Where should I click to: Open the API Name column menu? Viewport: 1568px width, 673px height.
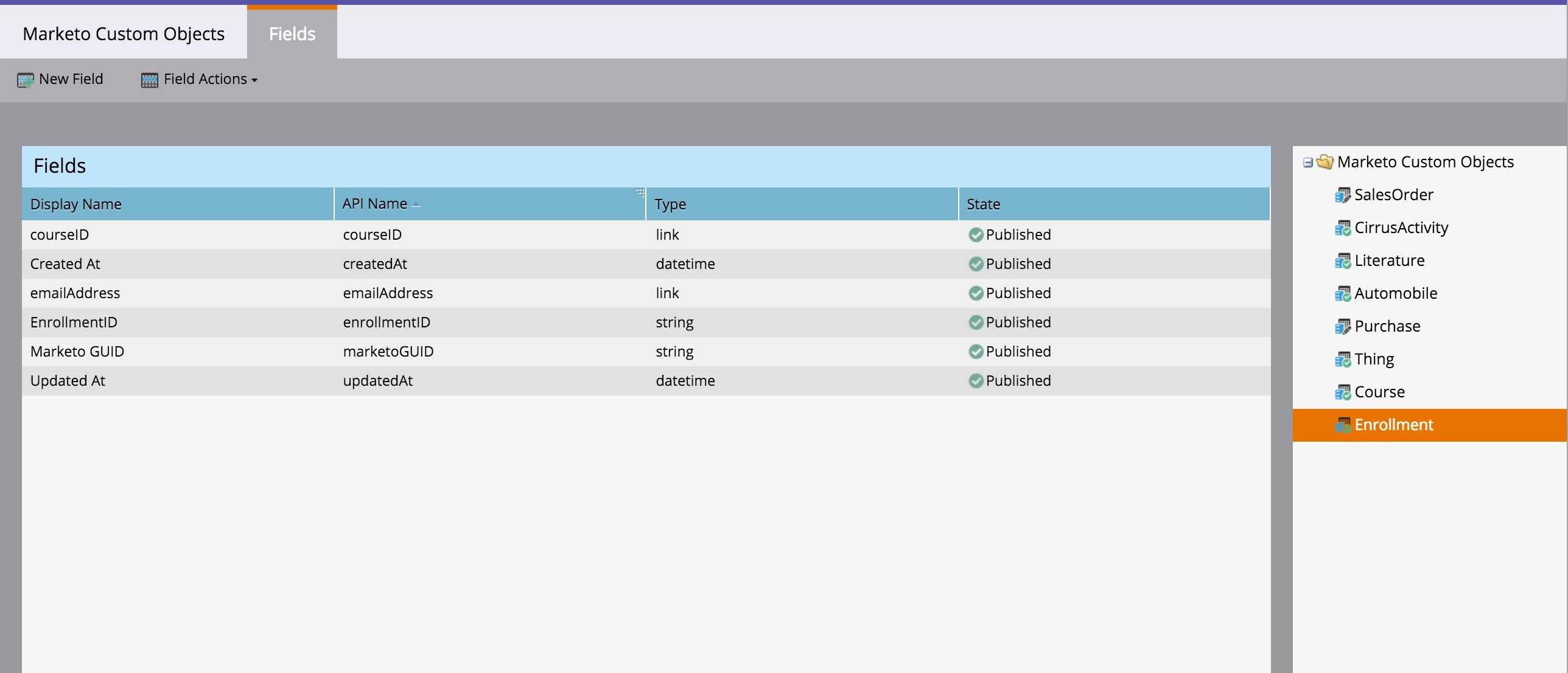(639, 193)
